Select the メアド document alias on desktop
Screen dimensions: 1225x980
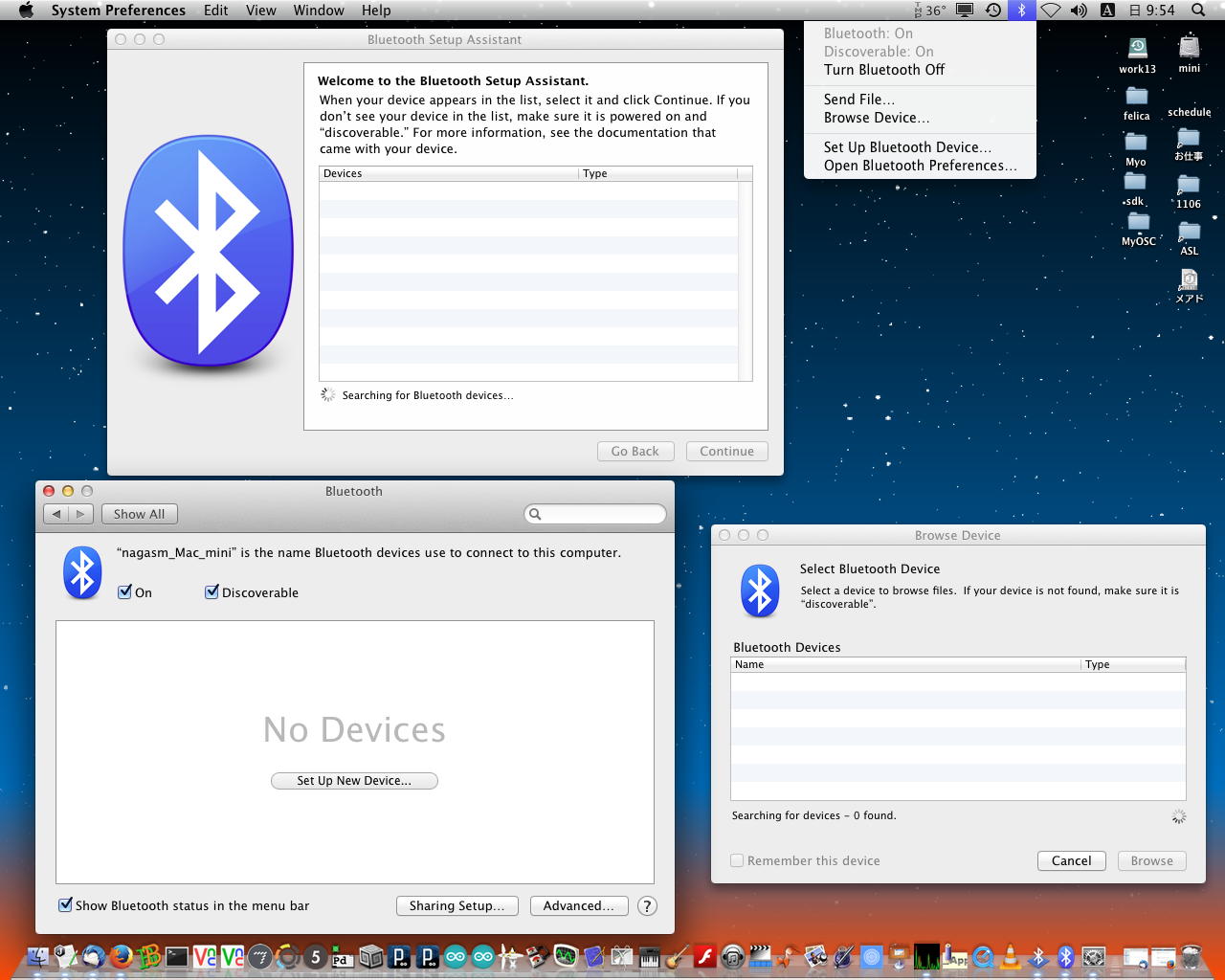coord(1189,286)
